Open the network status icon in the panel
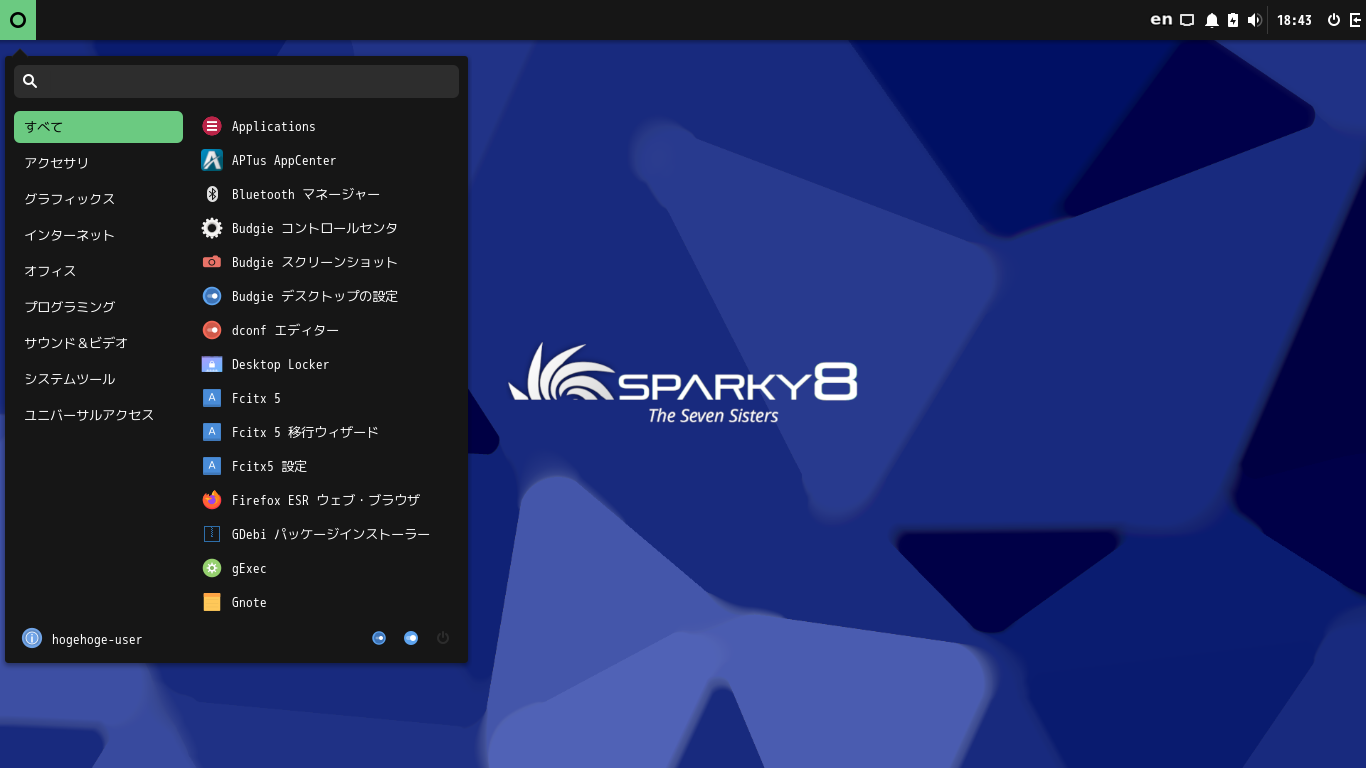 coord(1187,20)
